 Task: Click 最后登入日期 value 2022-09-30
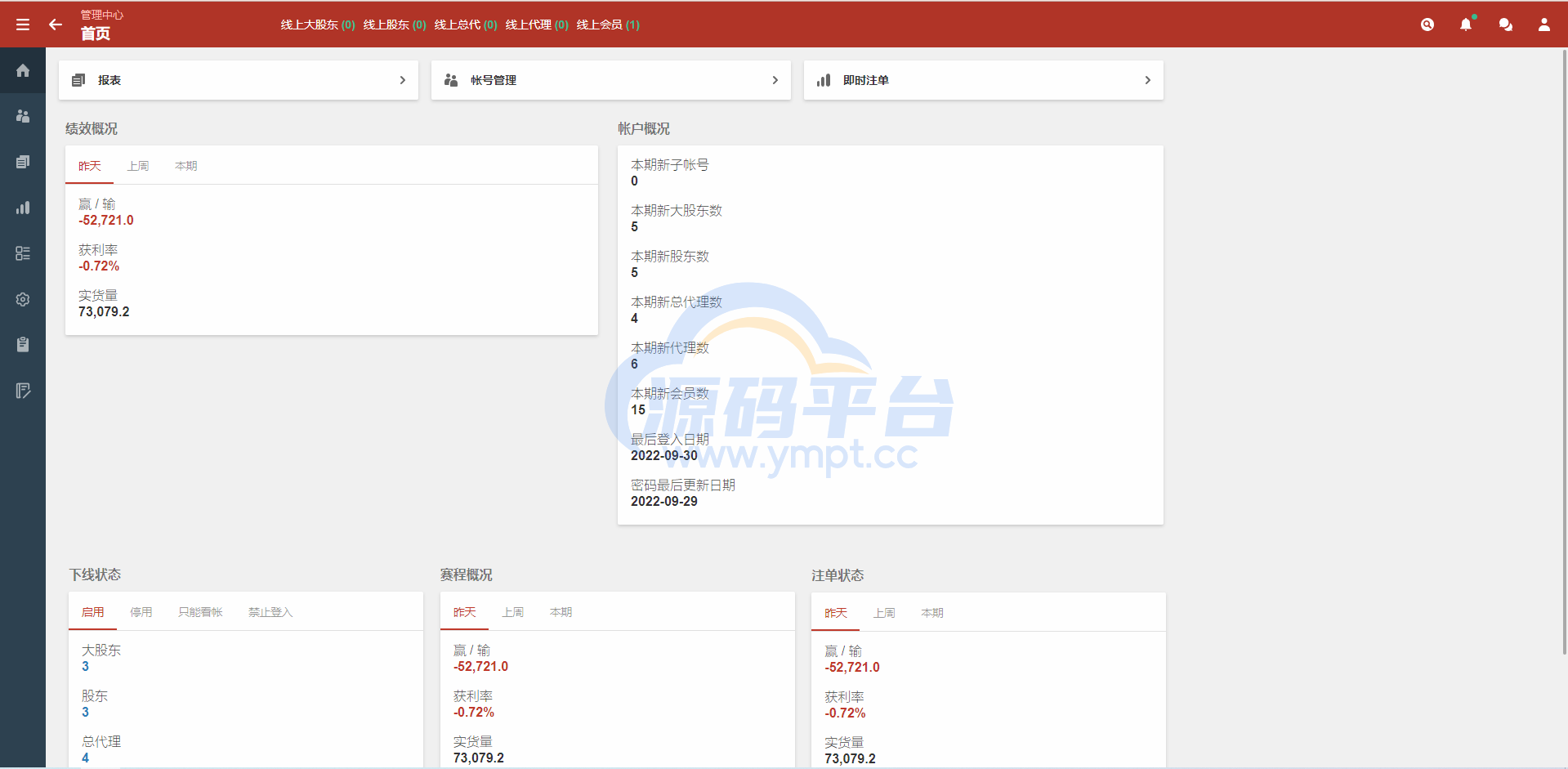click(664, 456)
